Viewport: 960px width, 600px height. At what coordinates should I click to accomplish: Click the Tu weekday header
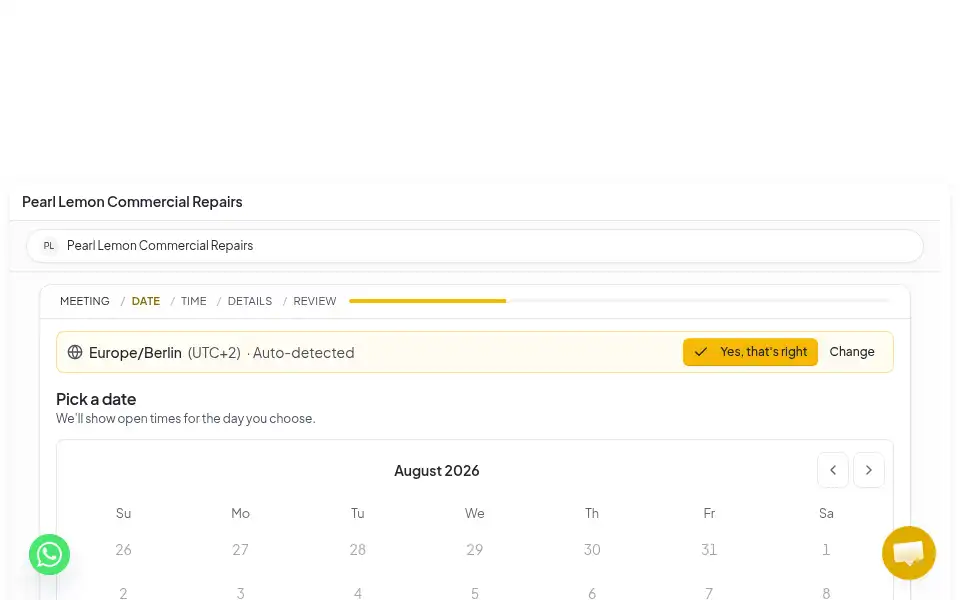358,513
